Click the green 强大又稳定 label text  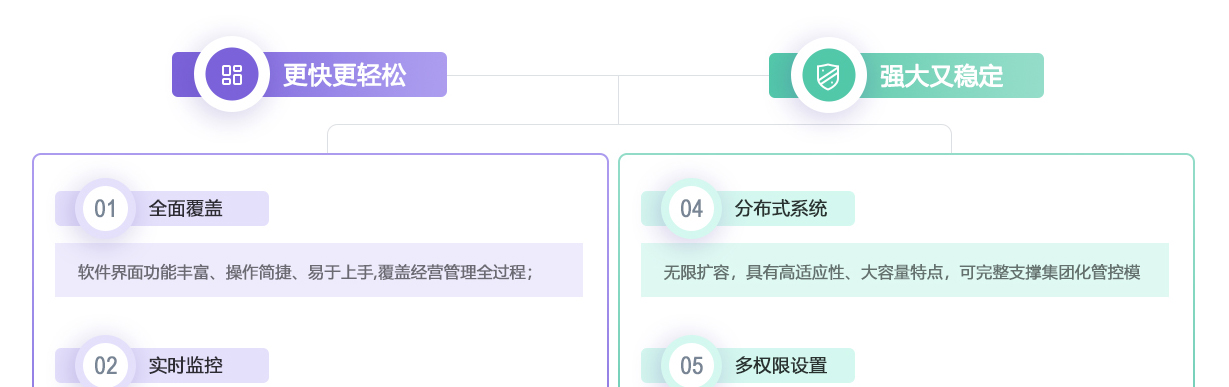tap(941, 75)
